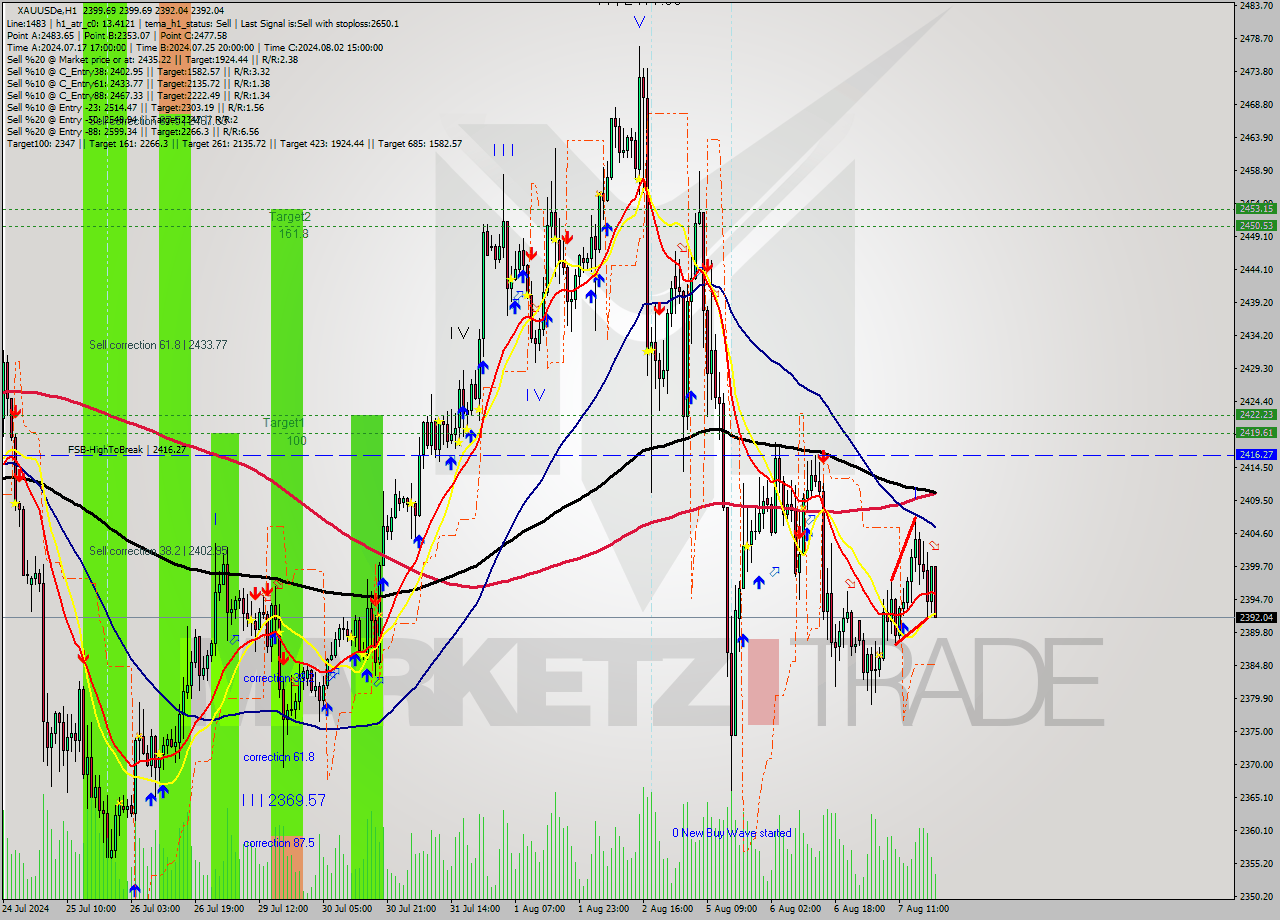Click the '25 Jul 10:00' time axis label

point(90,909)
